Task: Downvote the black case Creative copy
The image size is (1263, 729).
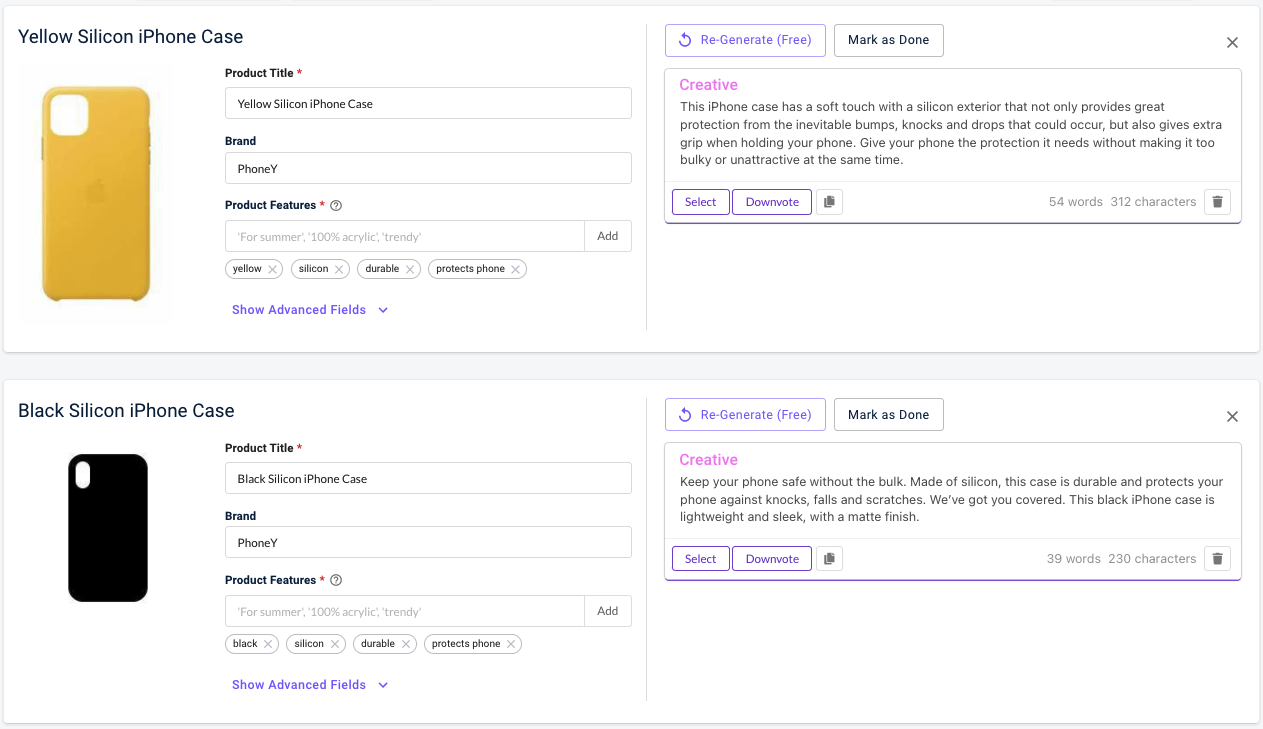Action: click(x=771, y=558)
